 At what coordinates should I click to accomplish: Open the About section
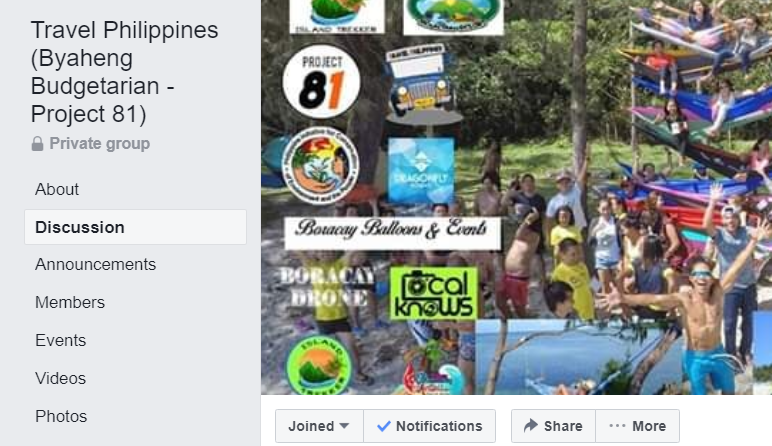57,190
